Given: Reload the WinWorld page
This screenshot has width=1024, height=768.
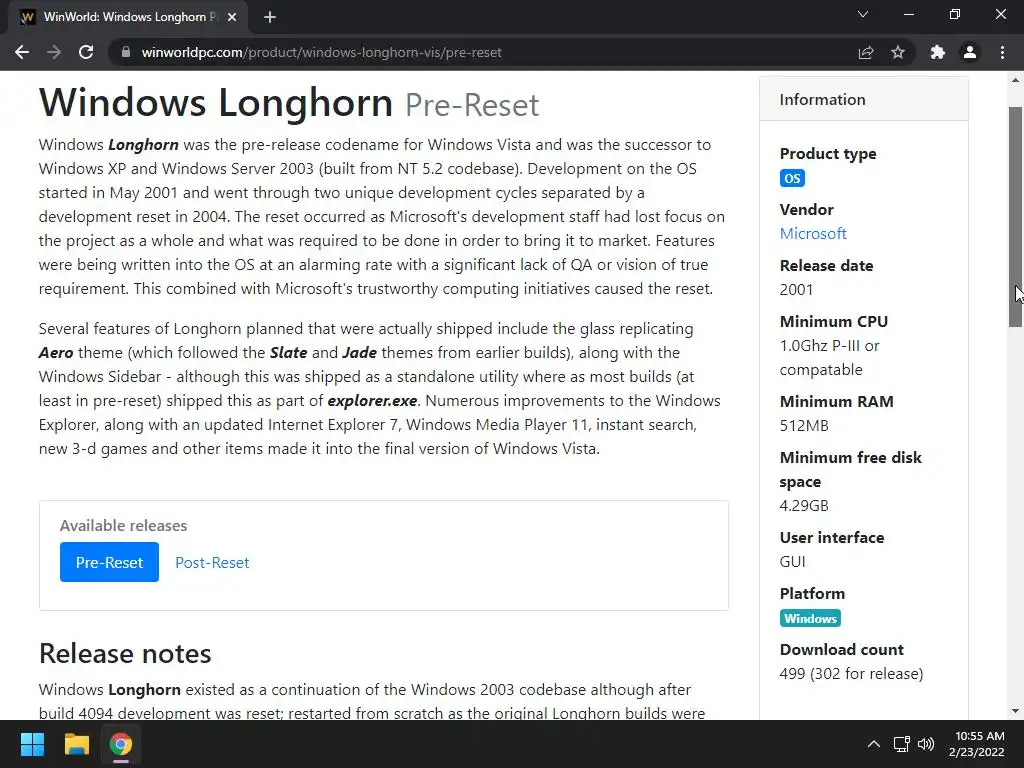Looking at the screenshot, I should 86,52.
